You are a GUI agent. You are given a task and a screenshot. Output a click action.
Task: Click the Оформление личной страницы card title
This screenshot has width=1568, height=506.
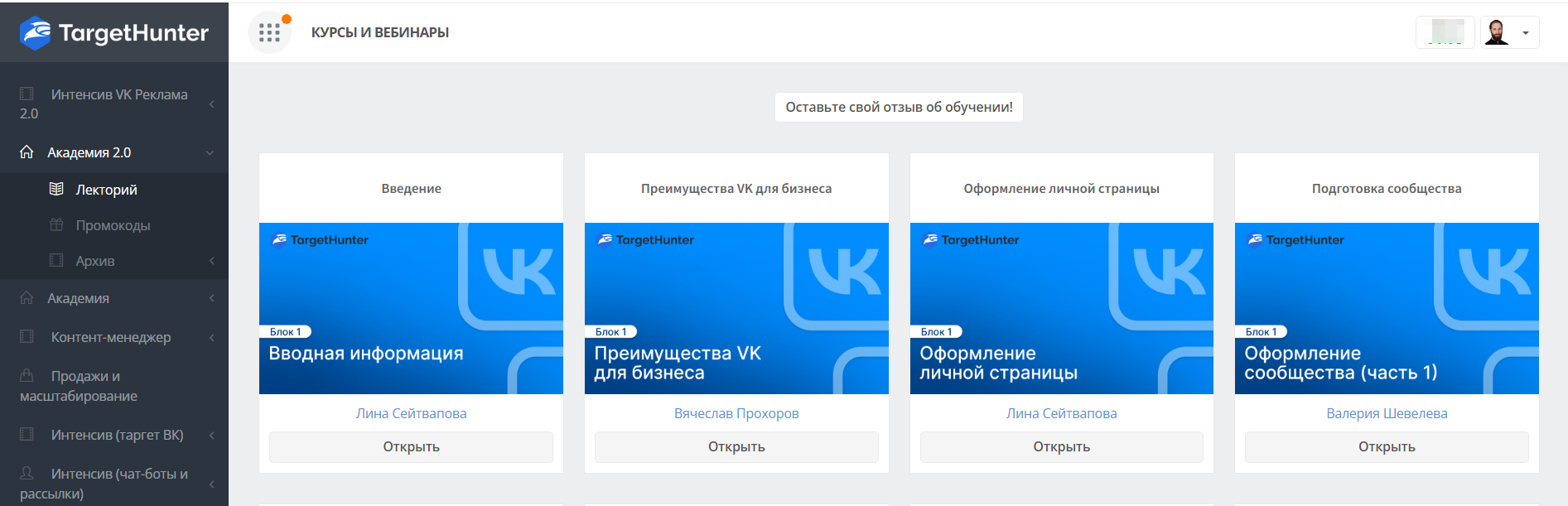(1061, 189)
